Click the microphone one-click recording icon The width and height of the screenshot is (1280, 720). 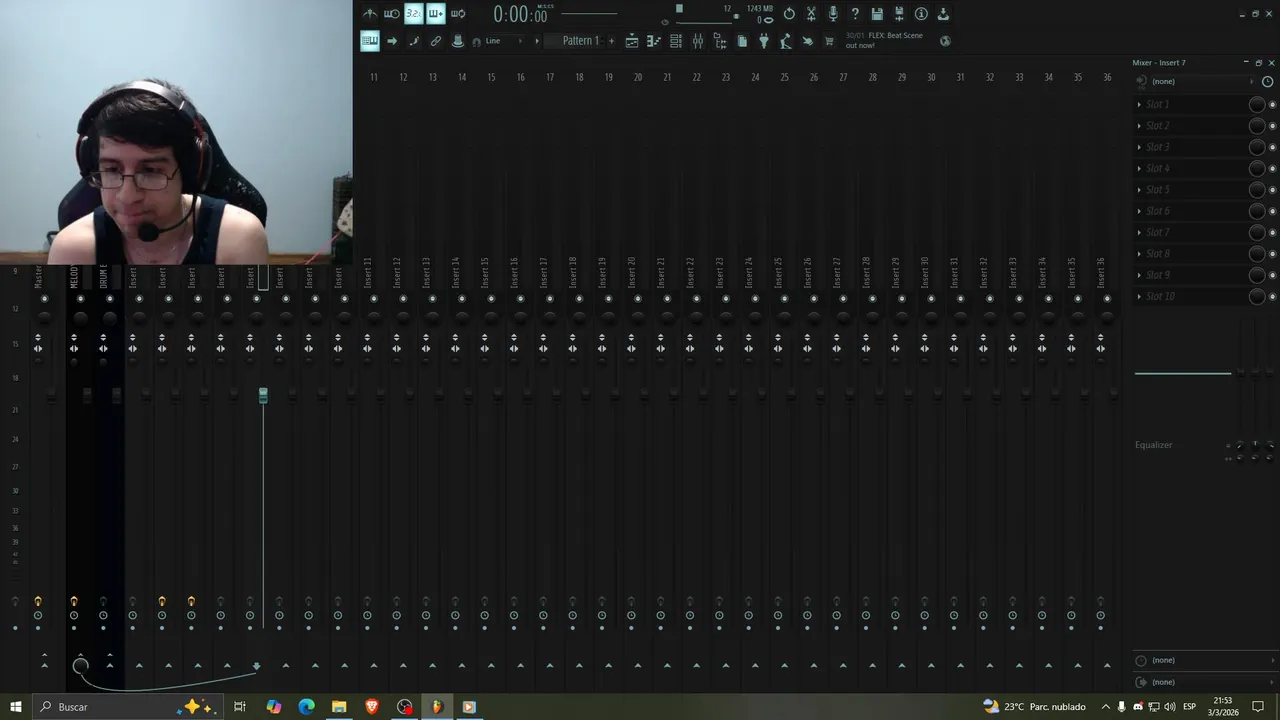tap(833, 14)
